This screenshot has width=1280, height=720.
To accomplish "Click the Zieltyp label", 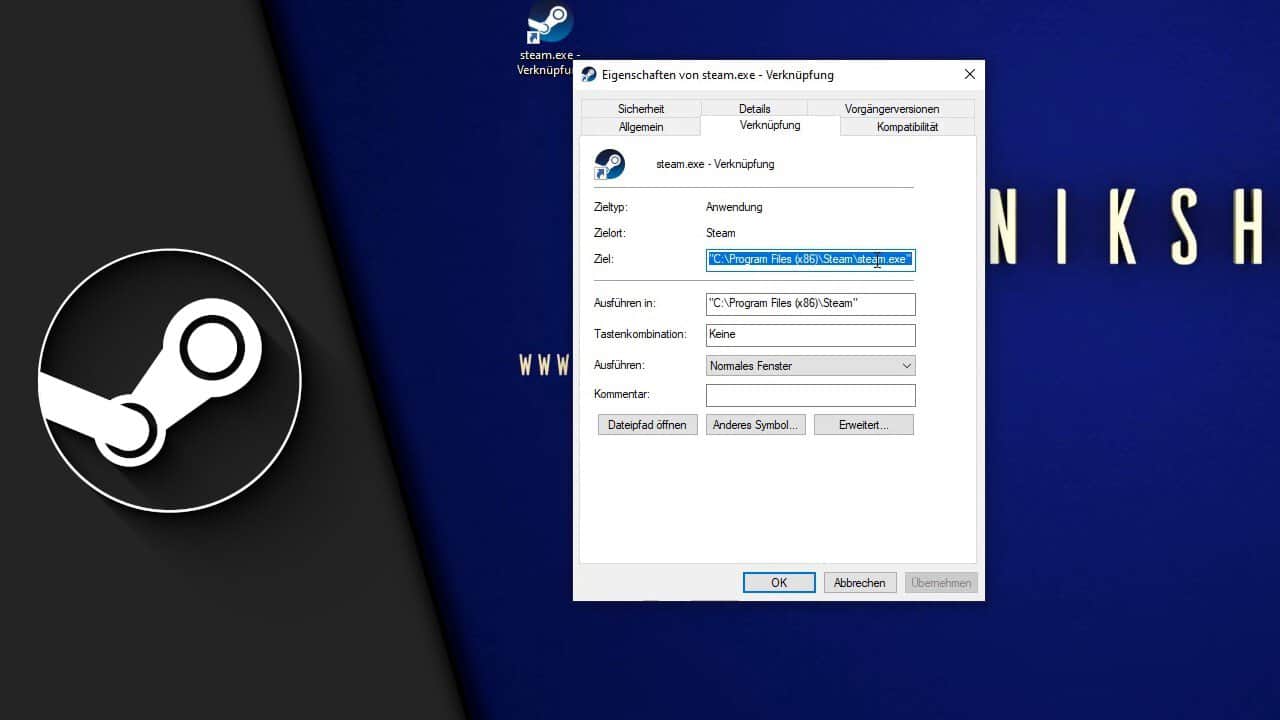I will [x=611, y=207].
